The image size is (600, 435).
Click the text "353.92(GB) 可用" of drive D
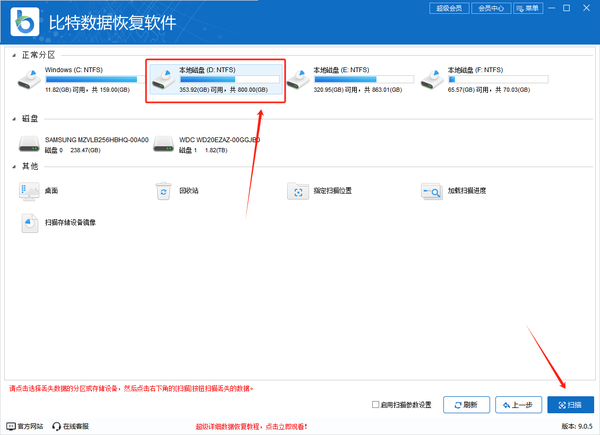tap(201, 90)
